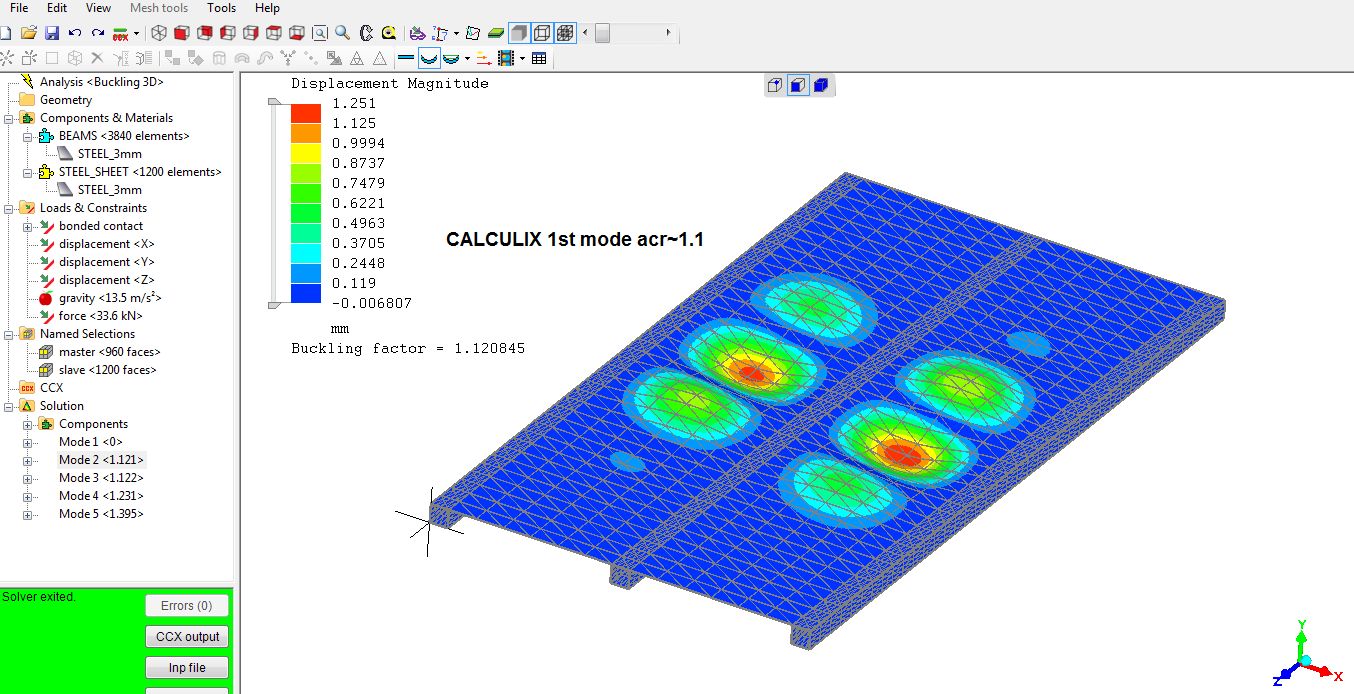Click the legend range slider top handle
This screenshot has width=1354, height=694.
pyautogui.click(x=275, y=102)
